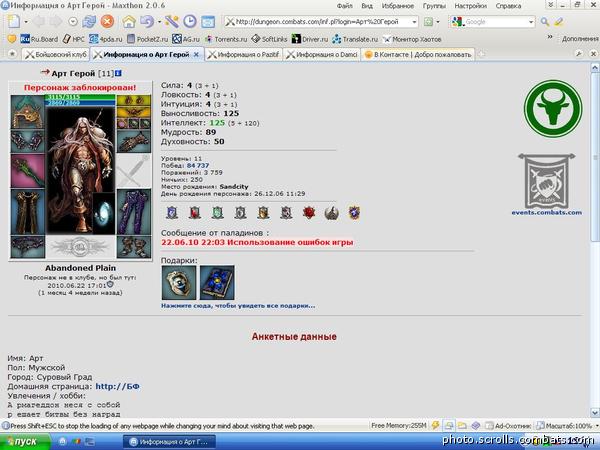The image size is (600, 450).
Task: Click the magic wand tools icon
Action: click(172, 21)
